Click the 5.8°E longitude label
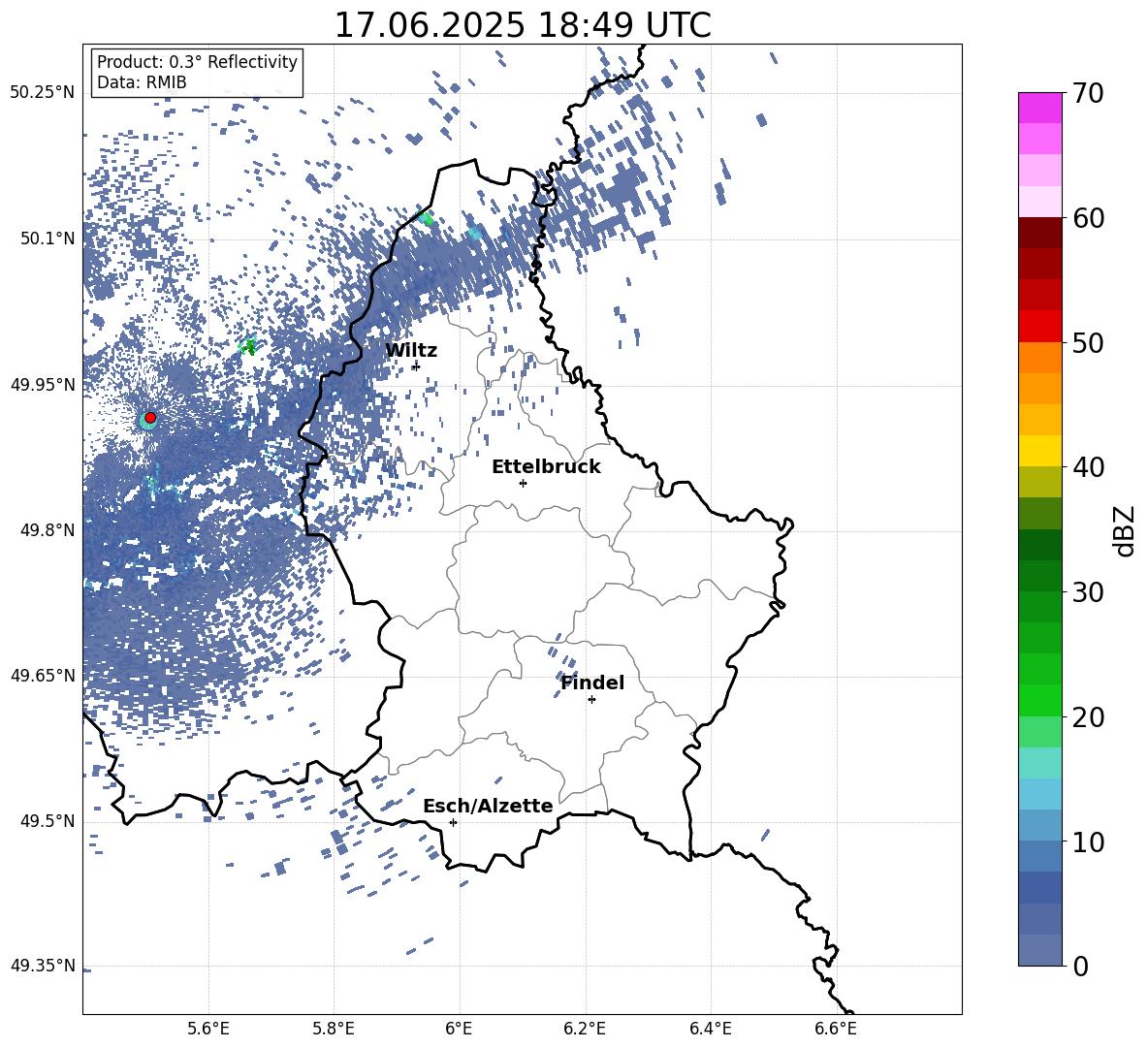Screen dimensions: 1148x1048 point(334,1029)
